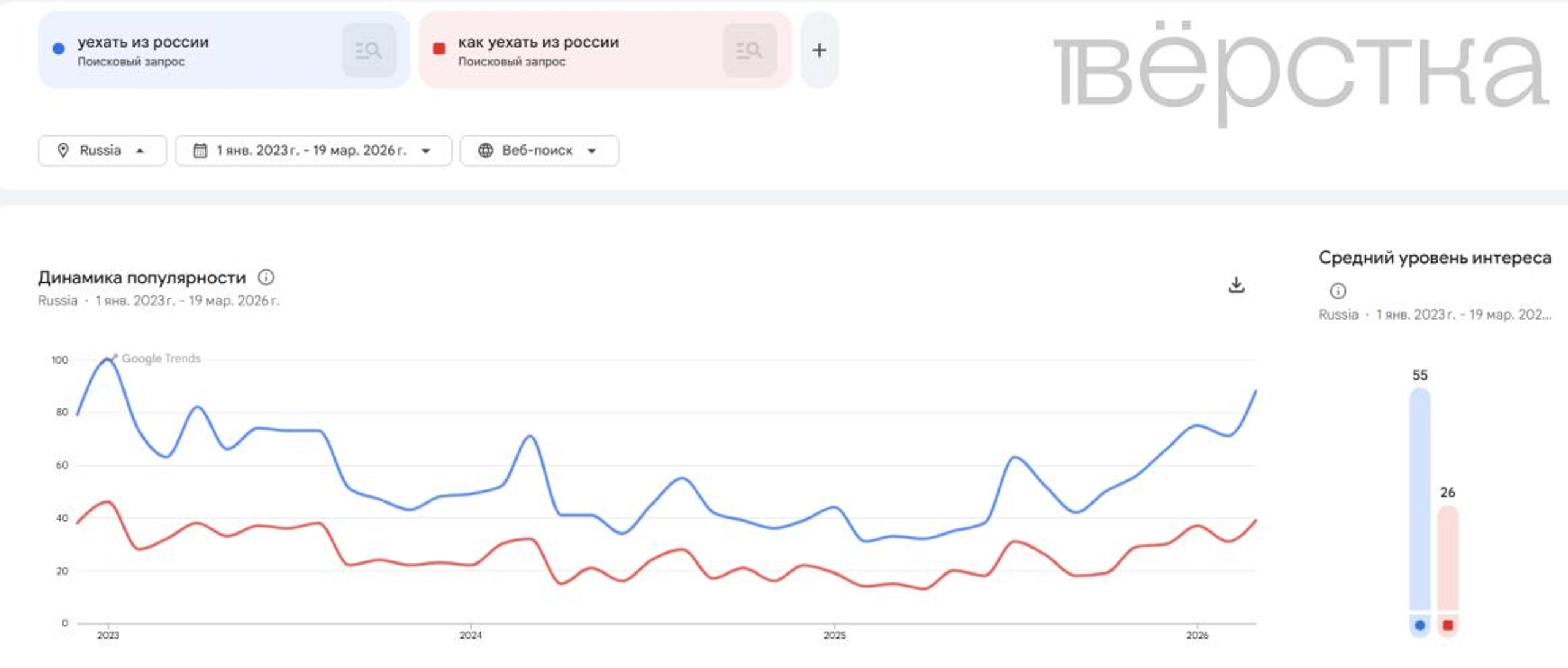Screen dimensions: 1568x668
Task: Click the red square color marker in second chip
Action: tap(439, 49)
